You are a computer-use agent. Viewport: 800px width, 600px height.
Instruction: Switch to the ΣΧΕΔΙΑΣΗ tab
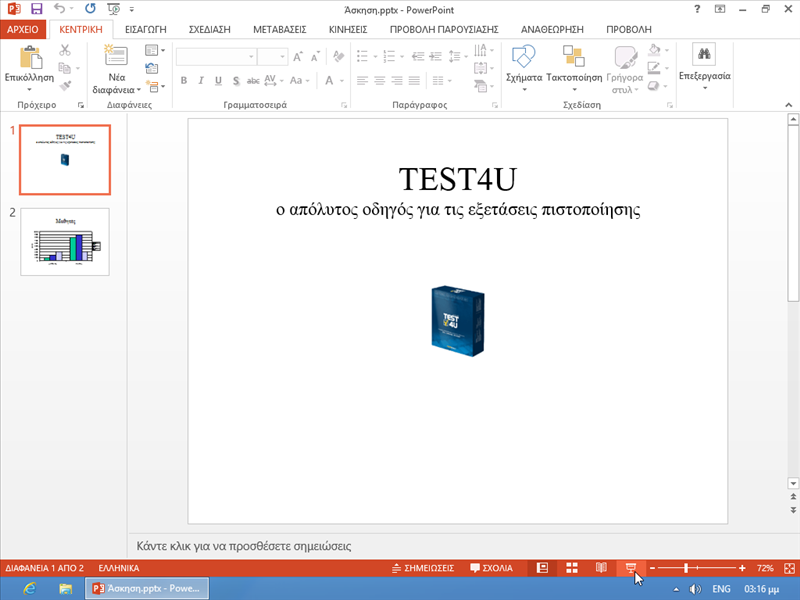tap(210, 30)
